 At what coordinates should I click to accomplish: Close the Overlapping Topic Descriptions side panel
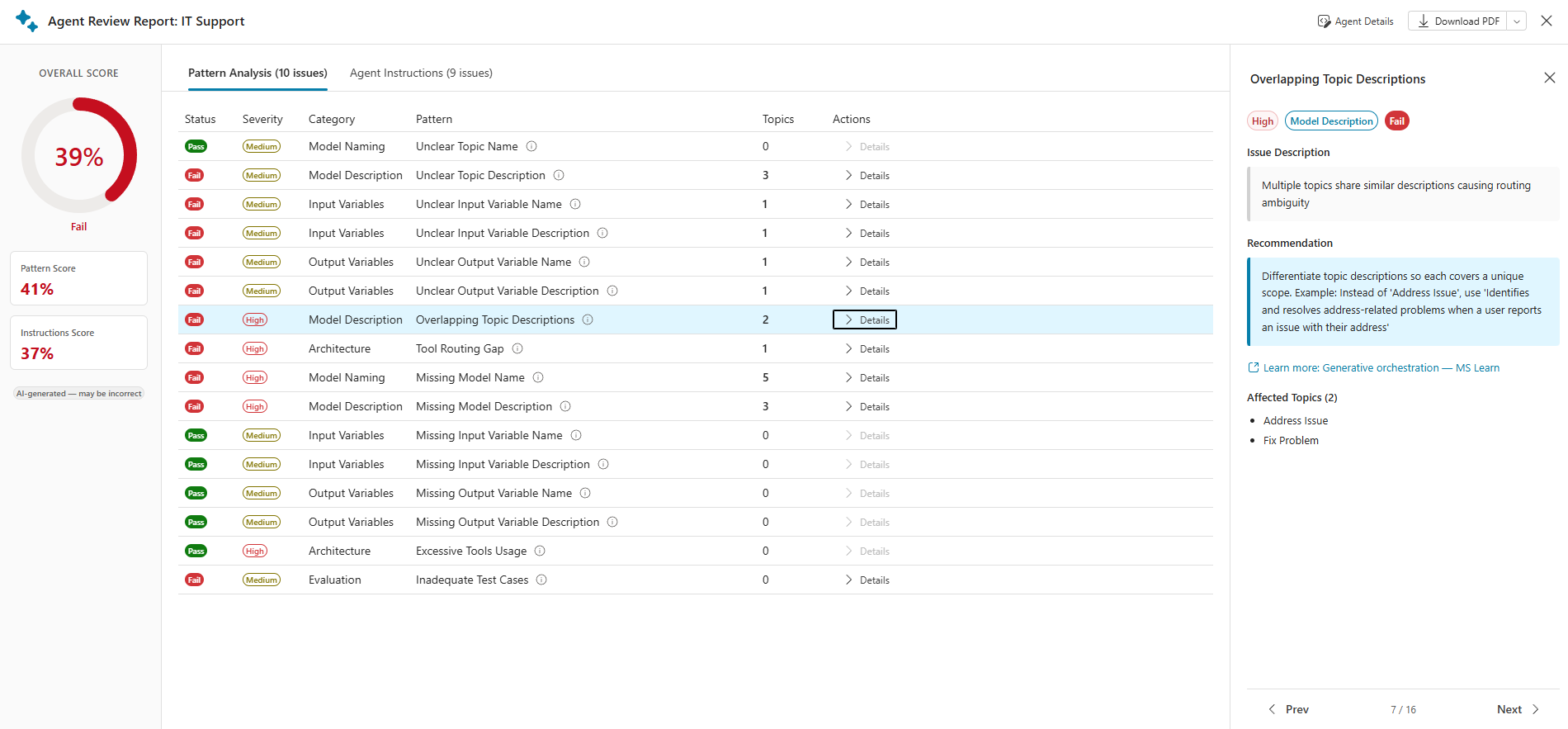pos(1549,78)
